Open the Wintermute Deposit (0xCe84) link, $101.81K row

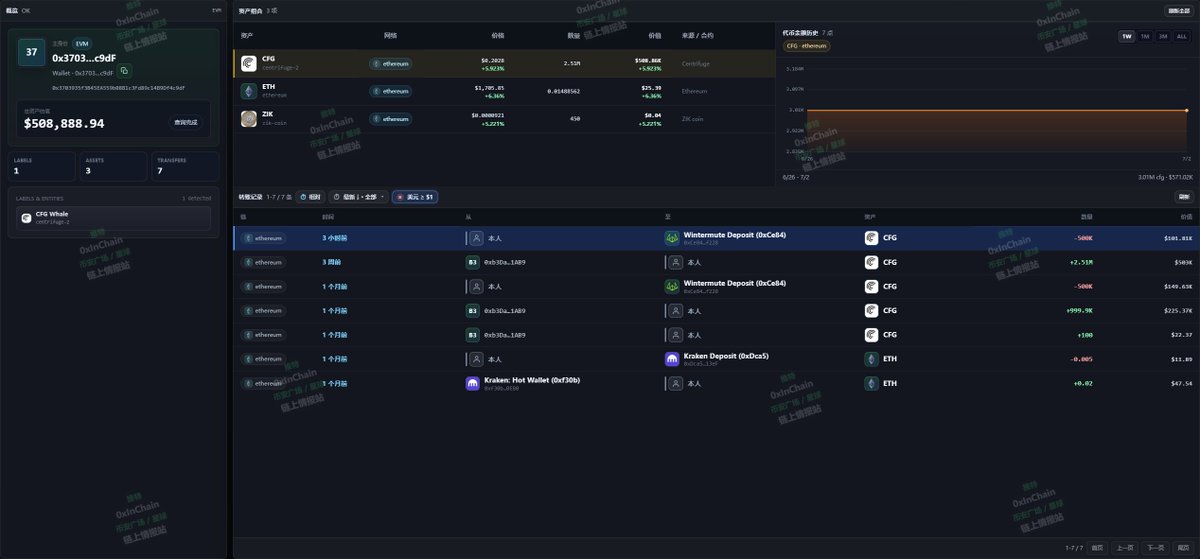[735, 235]
